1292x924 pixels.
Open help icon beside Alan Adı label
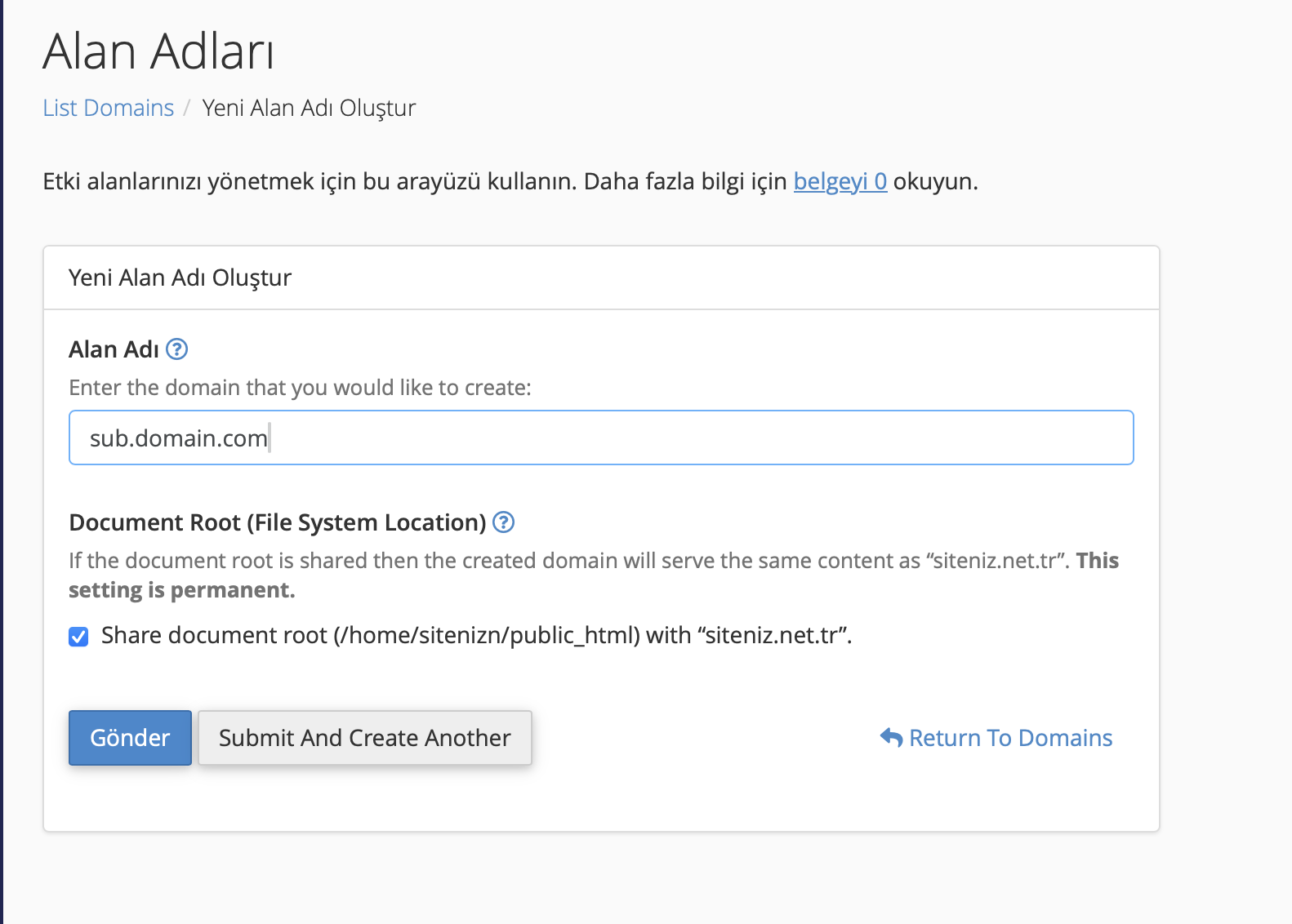coord(177,349)
